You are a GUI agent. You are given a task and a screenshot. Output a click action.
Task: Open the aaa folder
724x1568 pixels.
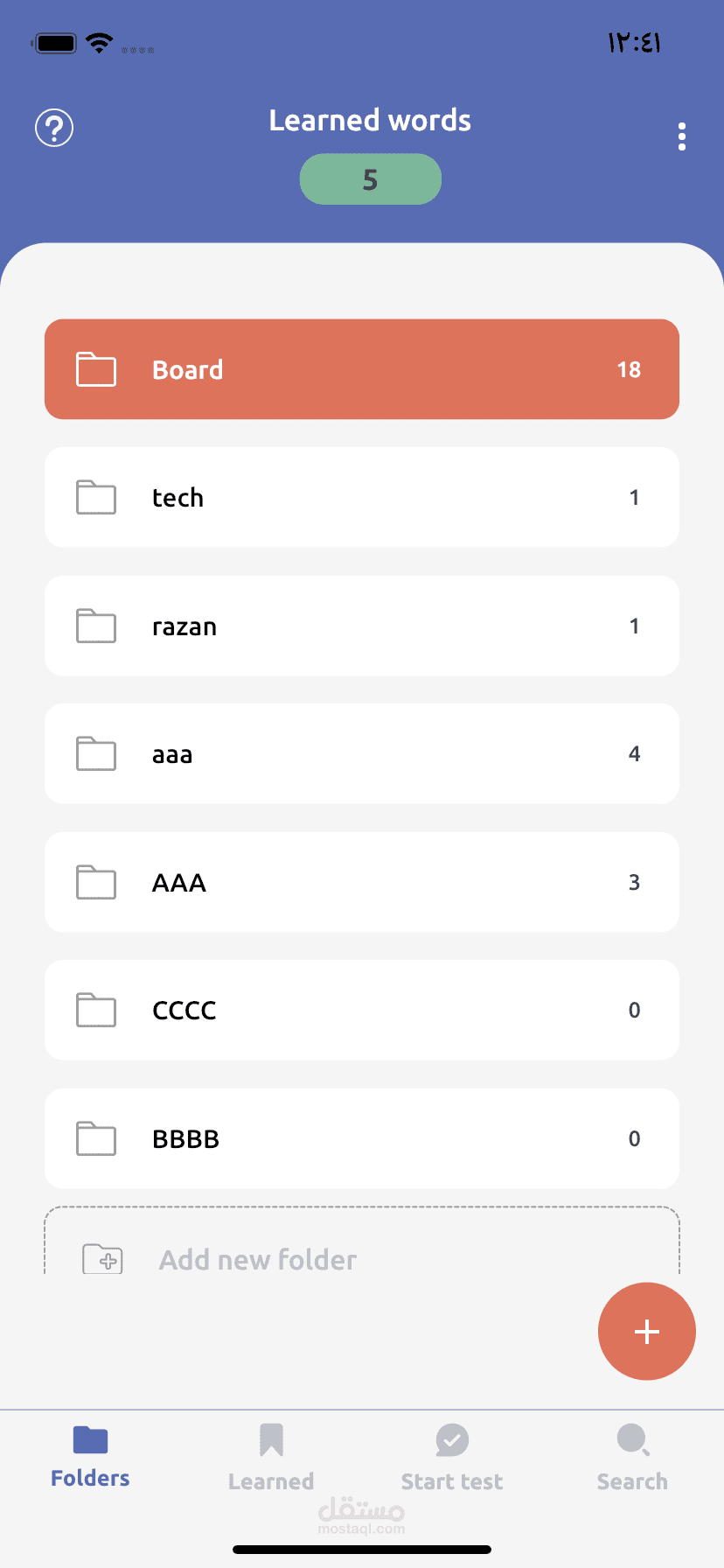[361, 753]
